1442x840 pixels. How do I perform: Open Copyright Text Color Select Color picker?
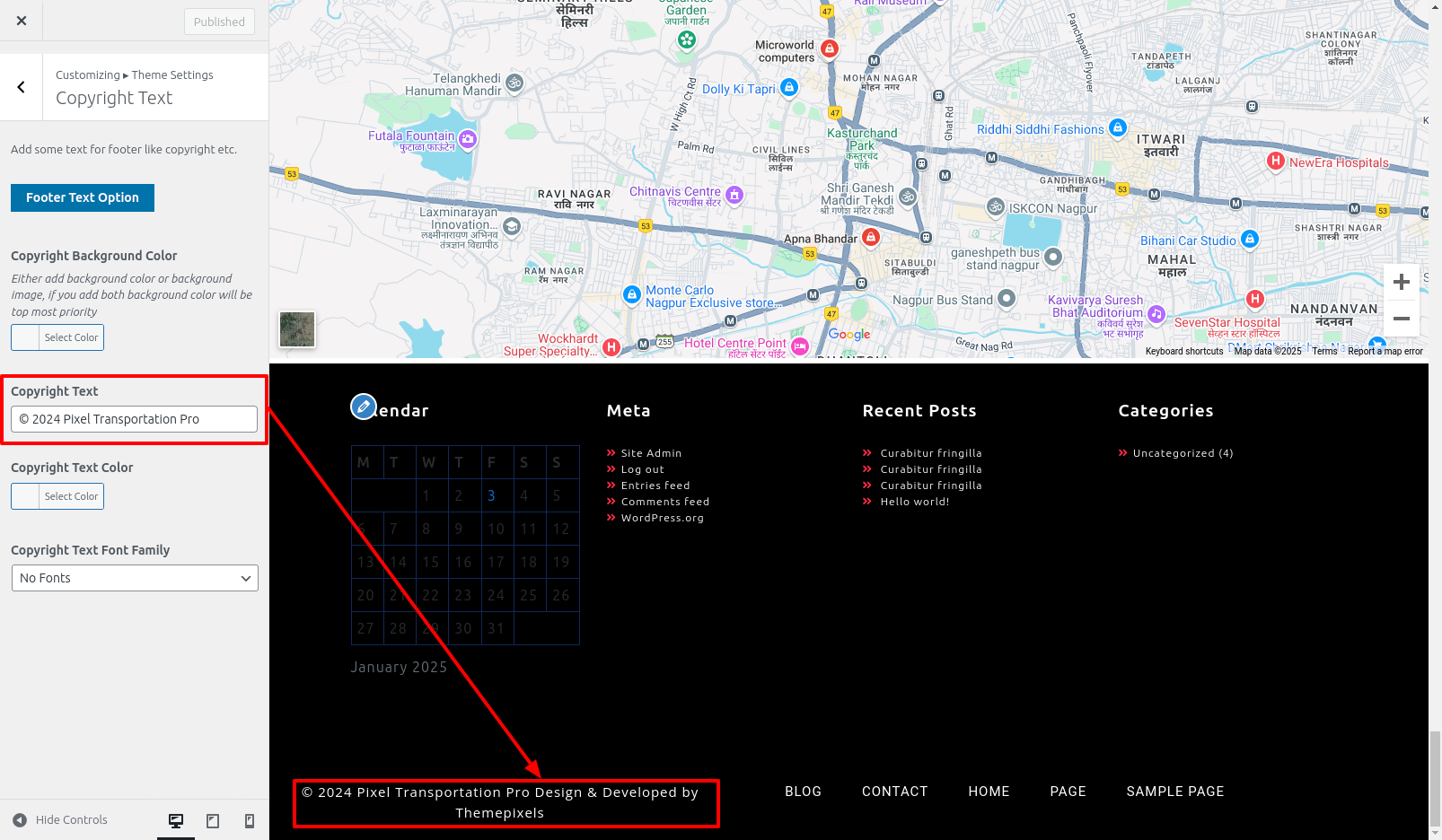(x=57, y=496)
